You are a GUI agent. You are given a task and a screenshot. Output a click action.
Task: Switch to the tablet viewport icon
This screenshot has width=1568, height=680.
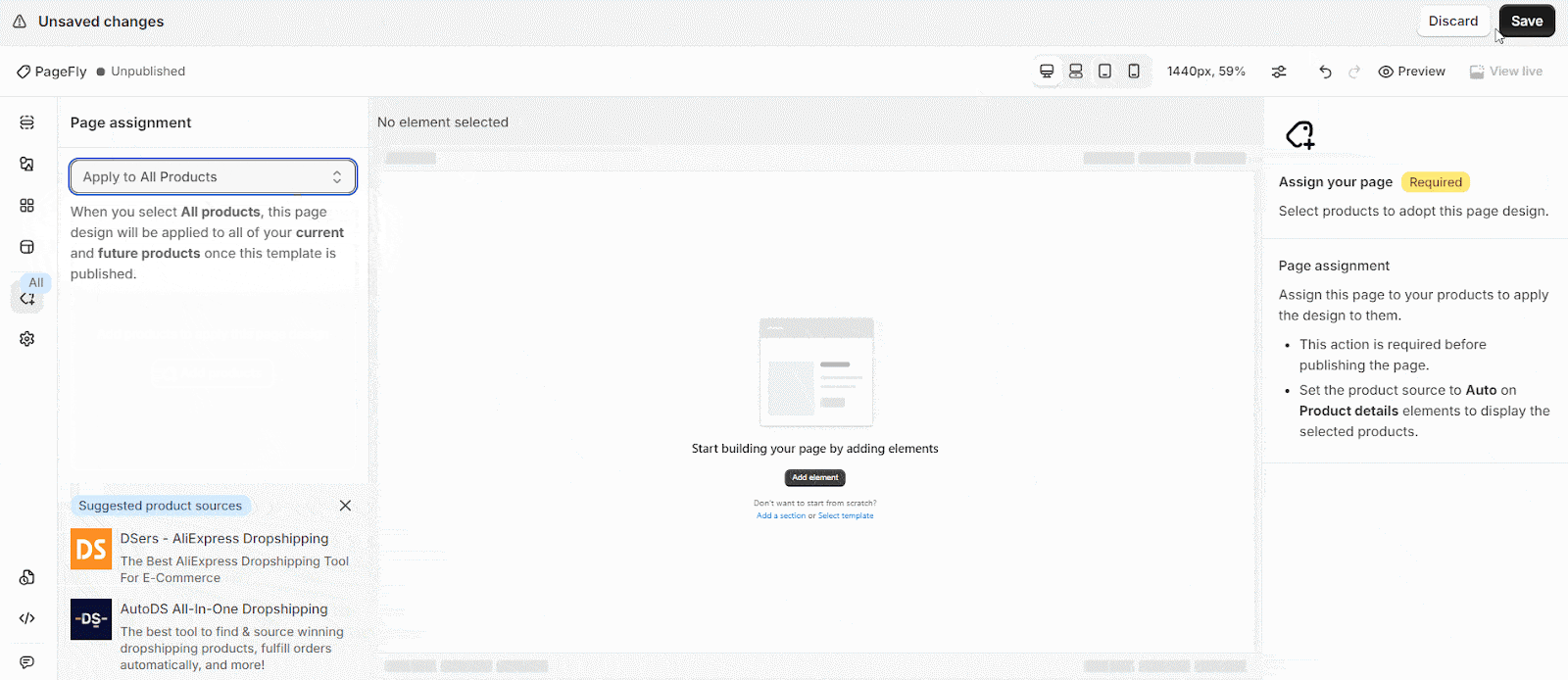click(1104, 72)
